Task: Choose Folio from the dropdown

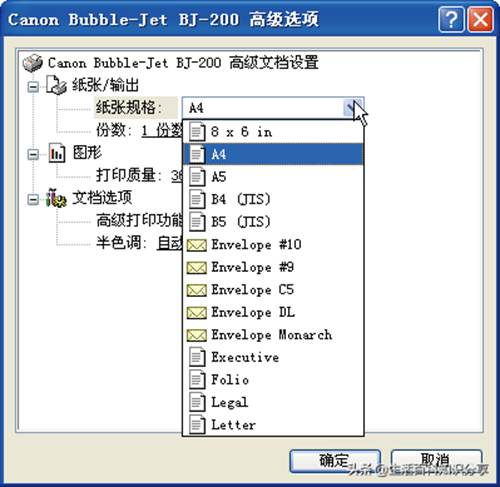Action: [273, 380]
